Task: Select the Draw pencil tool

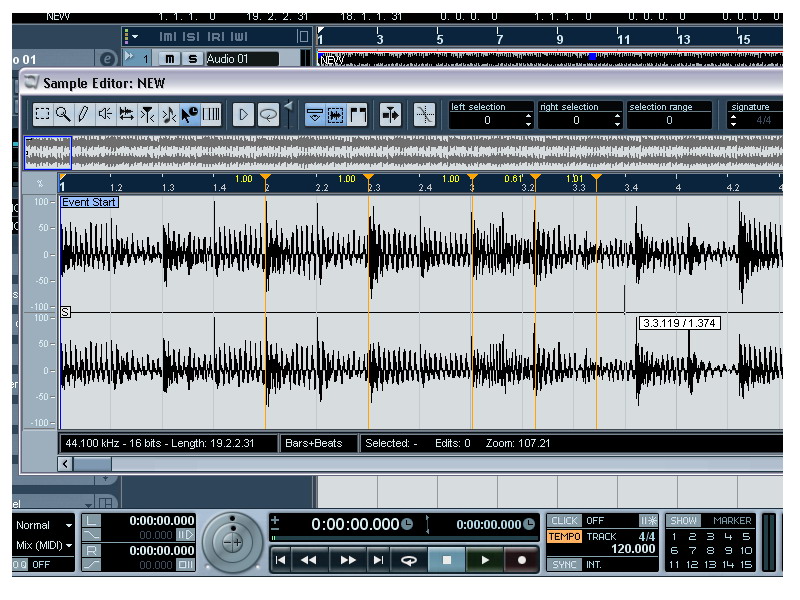Action: click(x=84, y=115)
